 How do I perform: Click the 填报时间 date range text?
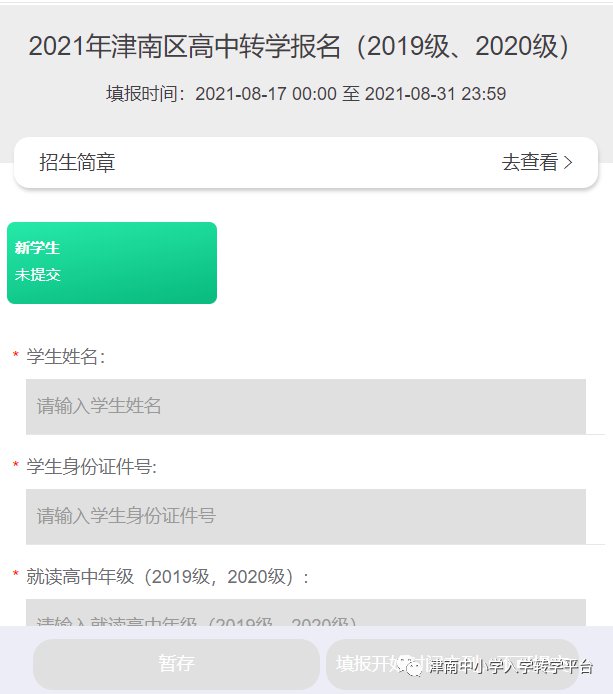(x=306, y=94)
